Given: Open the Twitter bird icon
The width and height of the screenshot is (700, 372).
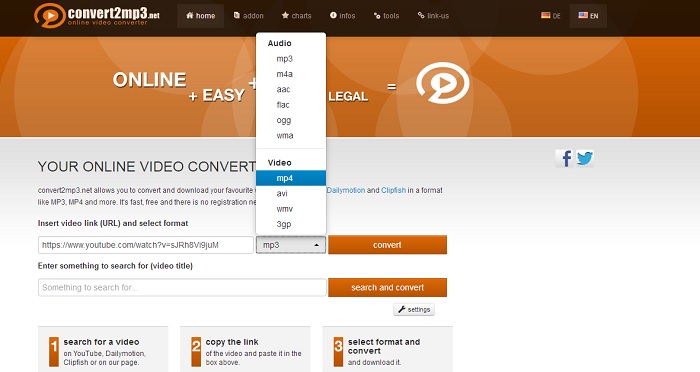Looking at the screenshot, I should (584, 159).
